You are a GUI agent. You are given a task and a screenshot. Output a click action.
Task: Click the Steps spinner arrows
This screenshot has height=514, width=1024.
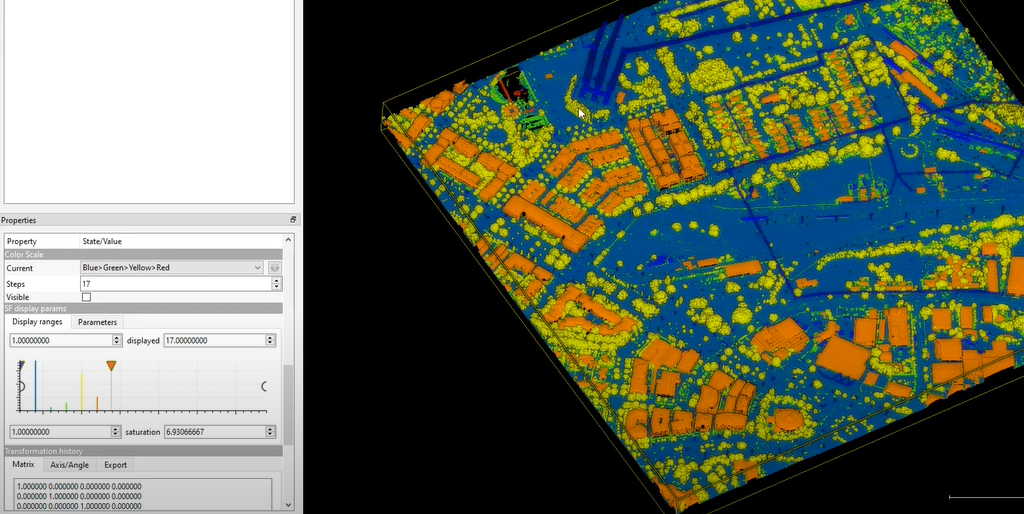[277, 284]
